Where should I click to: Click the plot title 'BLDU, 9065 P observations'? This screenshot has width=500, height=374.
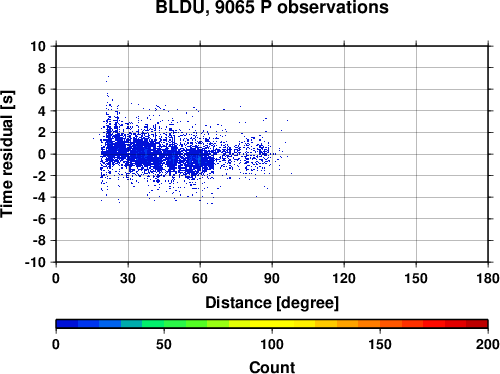point(272,7)
